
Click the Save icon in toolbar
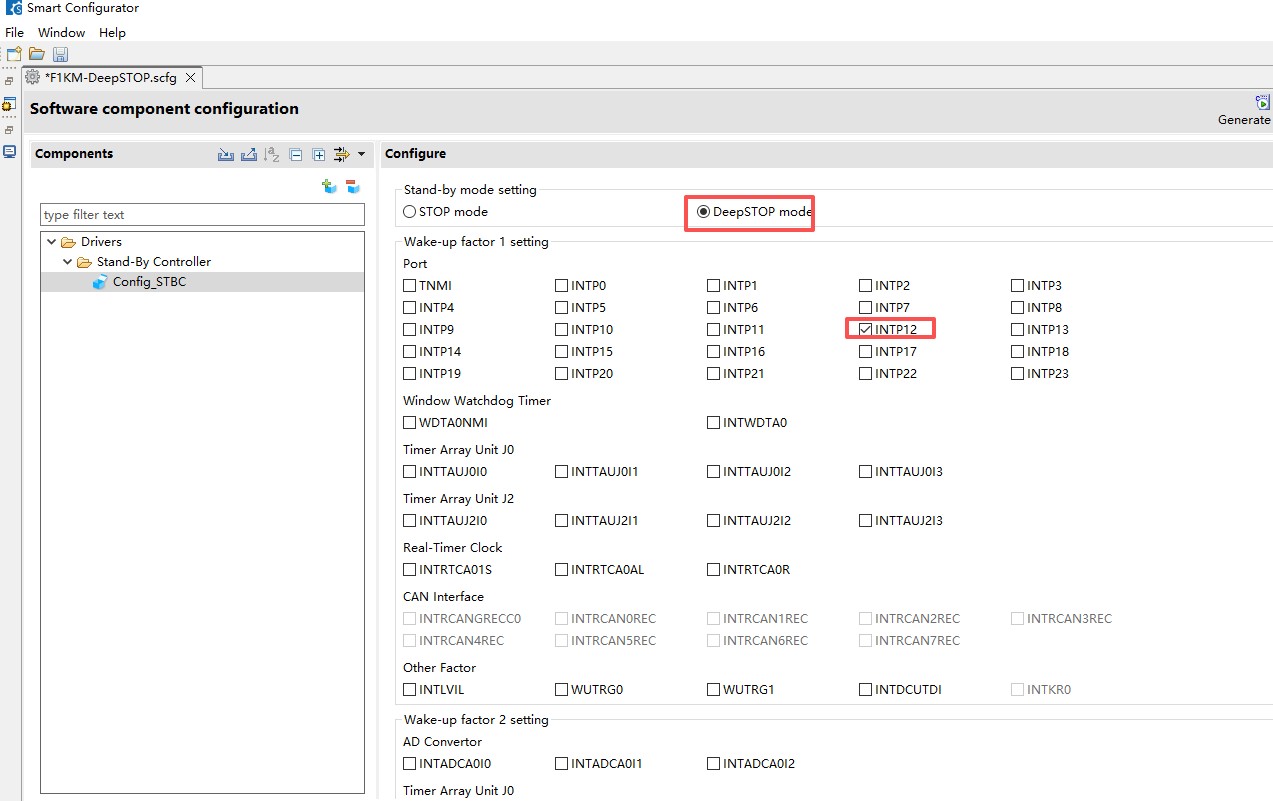click(x=60, y=54)
